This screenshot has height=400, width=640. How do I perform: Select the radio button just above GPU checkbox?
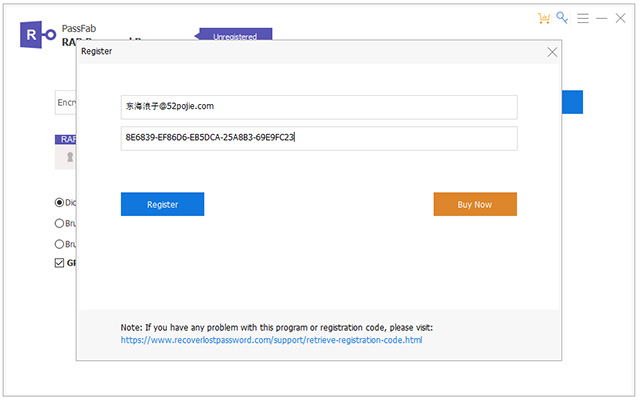coord(59,244)
